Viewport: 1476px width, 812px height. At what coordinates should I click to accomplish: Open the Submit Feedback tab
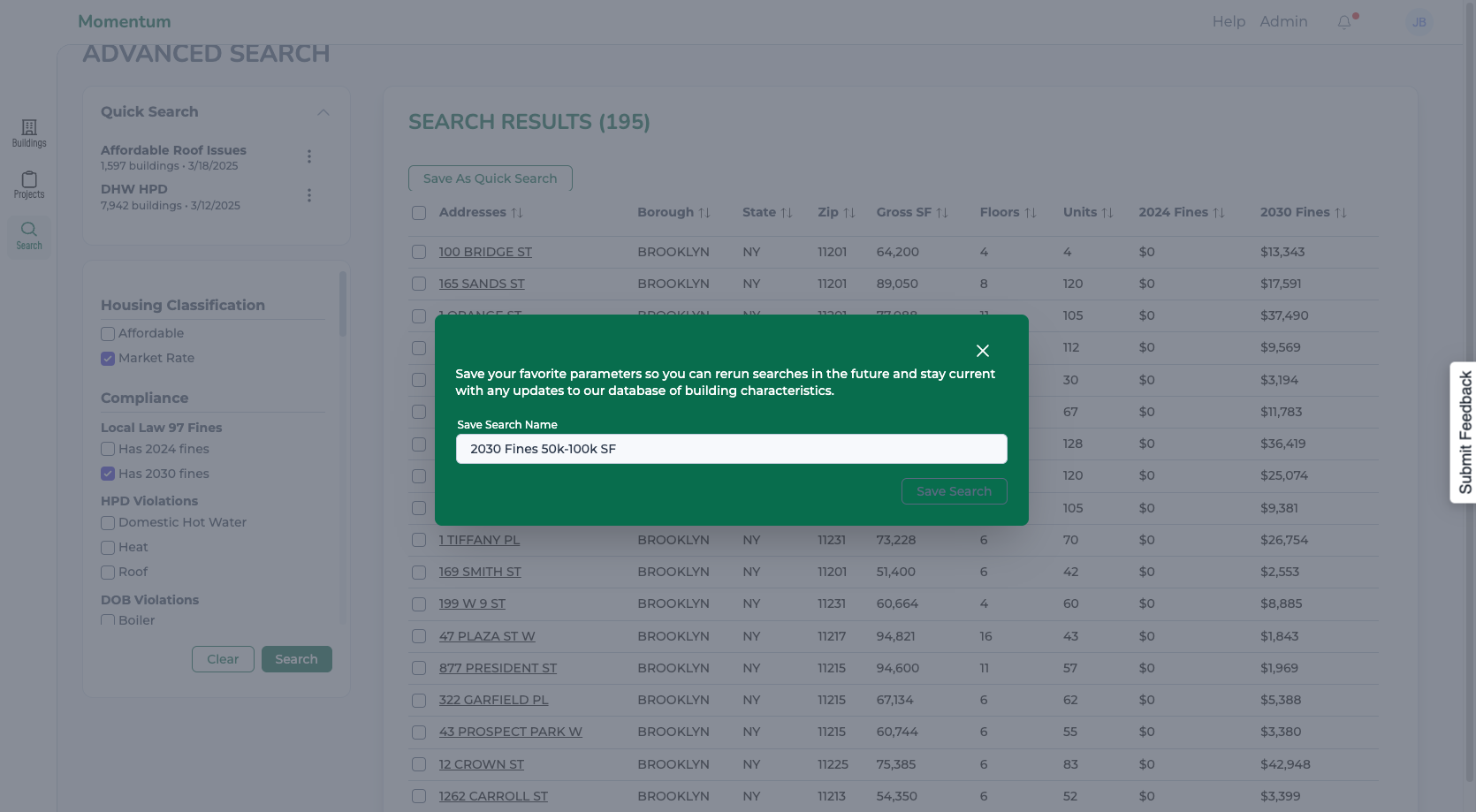click(1464, 432)
